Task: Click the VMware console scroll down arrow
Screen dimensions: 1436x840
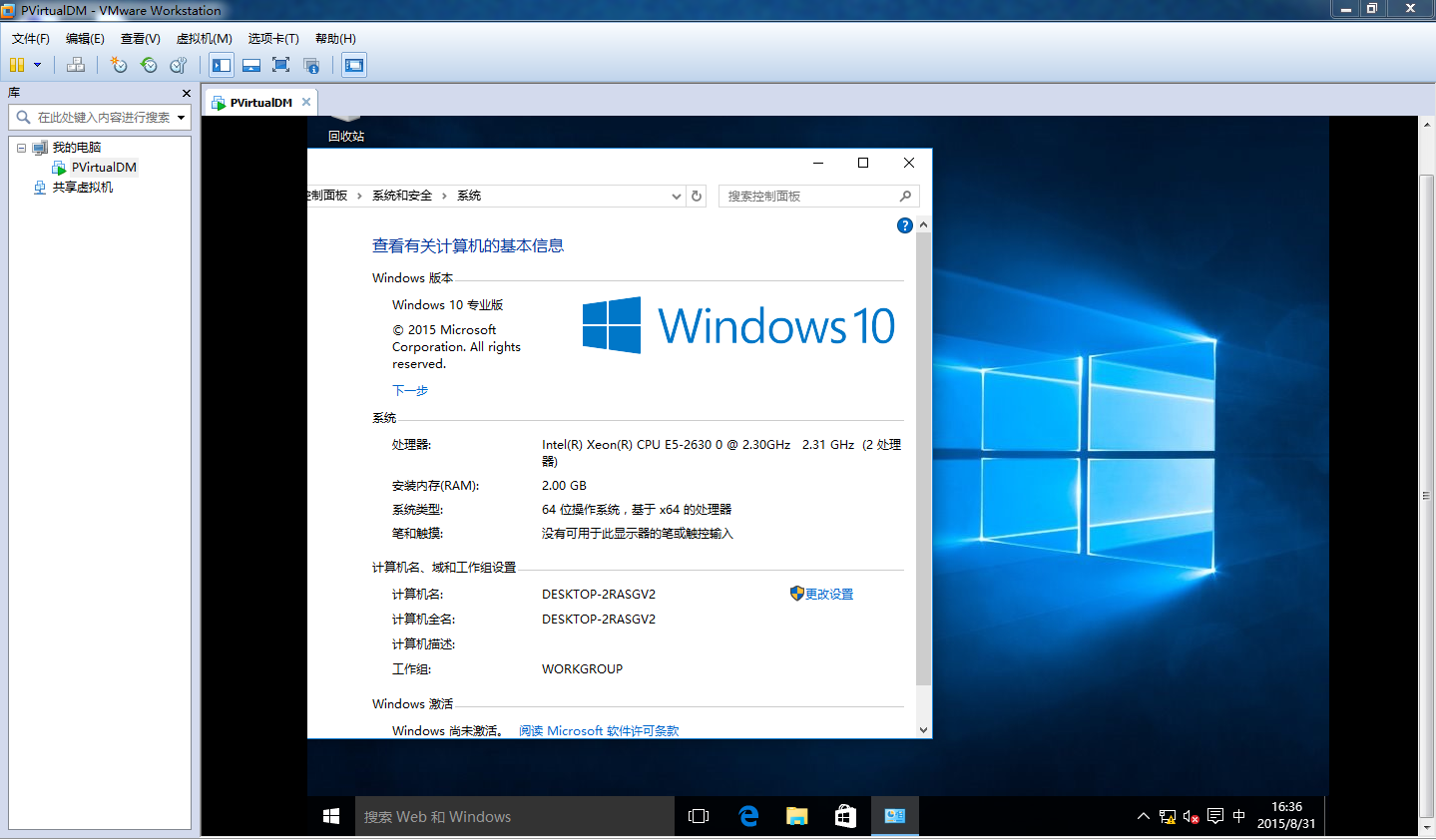Action: click(x=1427, y=828)
